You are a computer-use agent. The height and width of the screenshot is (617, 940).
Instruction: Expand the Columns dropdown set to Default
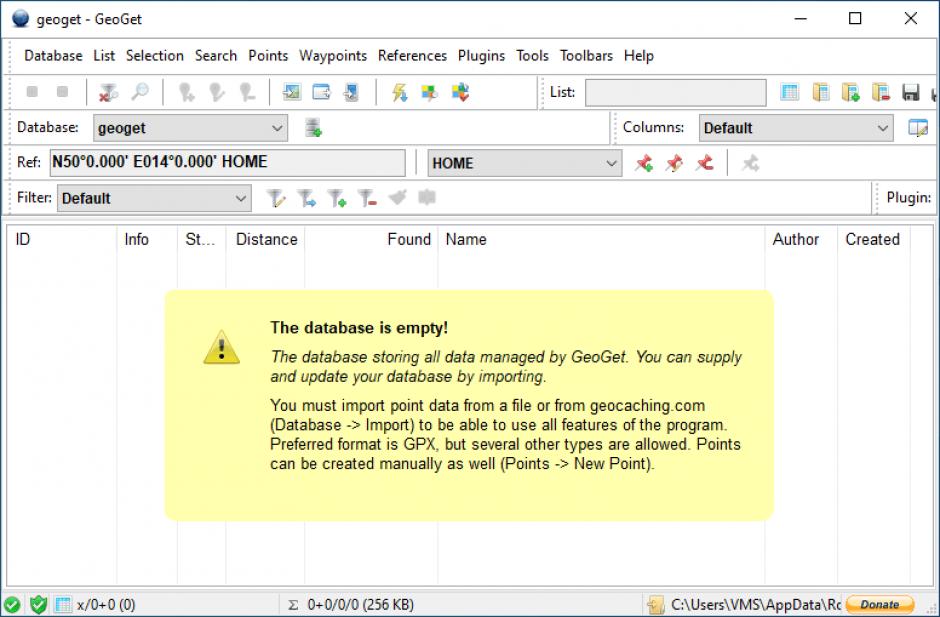(796, 128)
